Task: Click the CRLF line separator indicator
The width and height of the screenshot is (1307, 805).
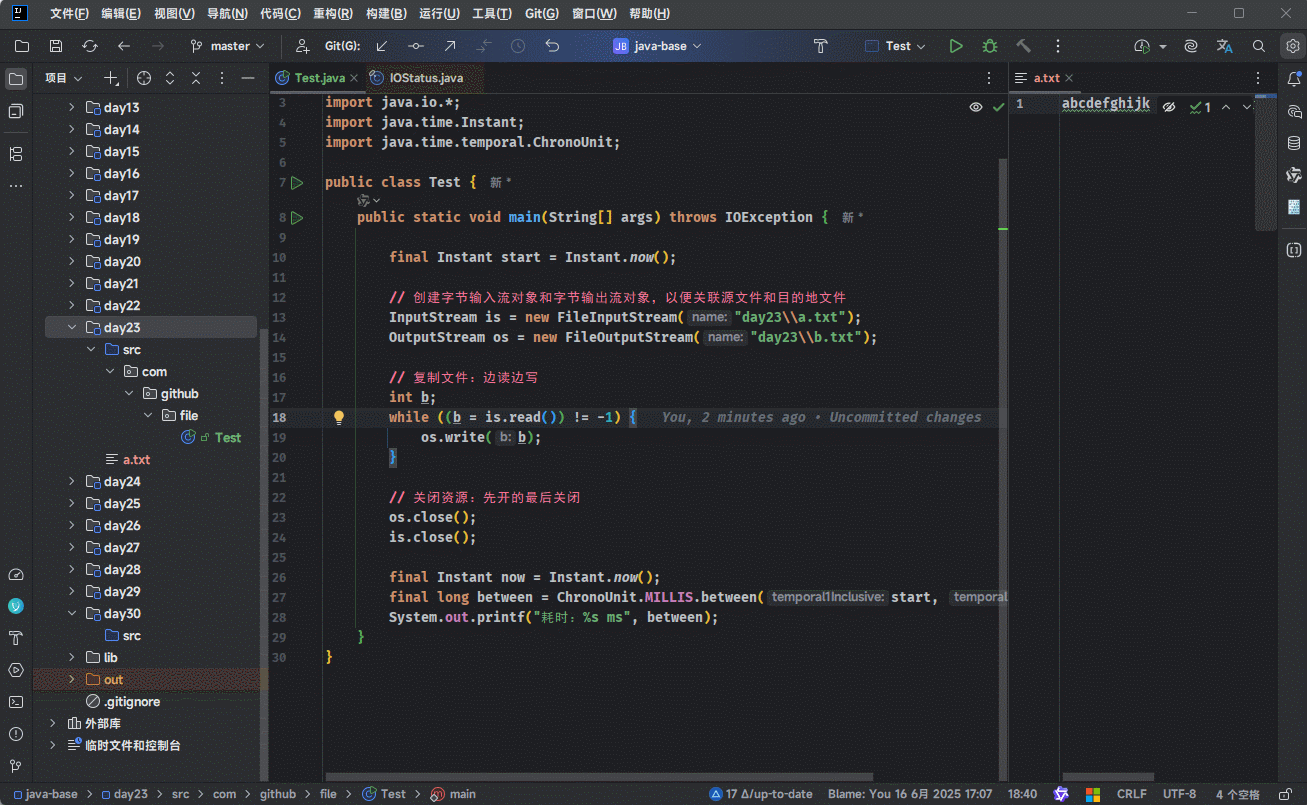Action: (x=1131, y=794)
